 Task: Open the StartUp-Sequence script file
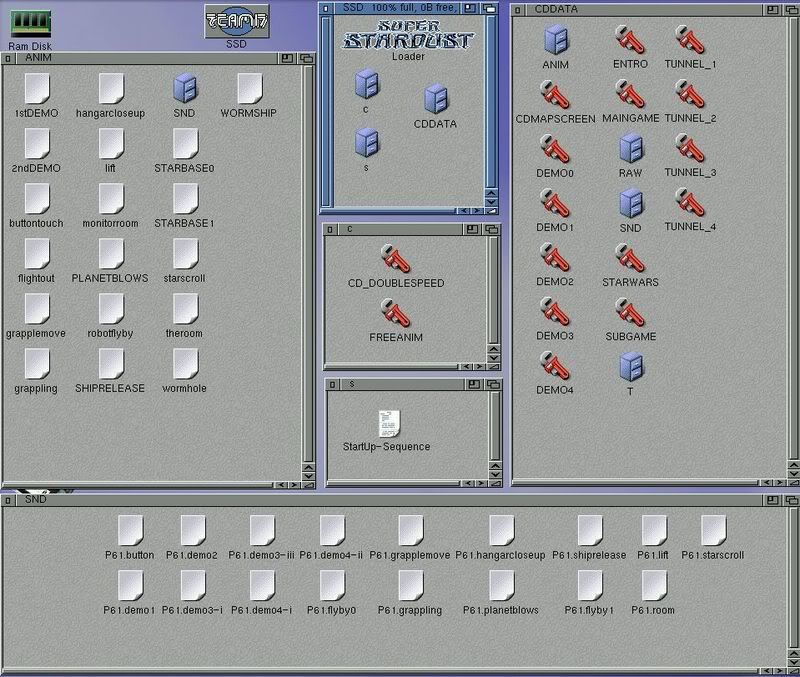click(x=387, y=423)
